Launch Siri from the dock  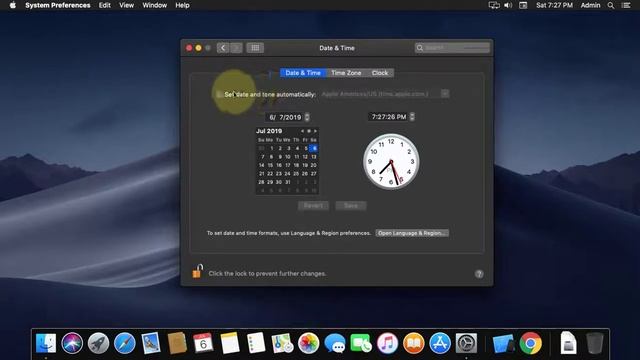pyautogui.click(x=72, y=343)
